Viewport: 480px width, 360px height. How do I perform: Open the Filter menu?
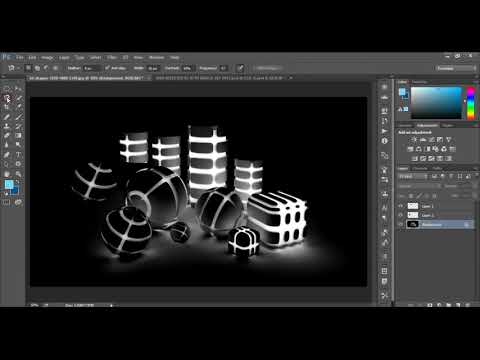click(x=111, y=58)
